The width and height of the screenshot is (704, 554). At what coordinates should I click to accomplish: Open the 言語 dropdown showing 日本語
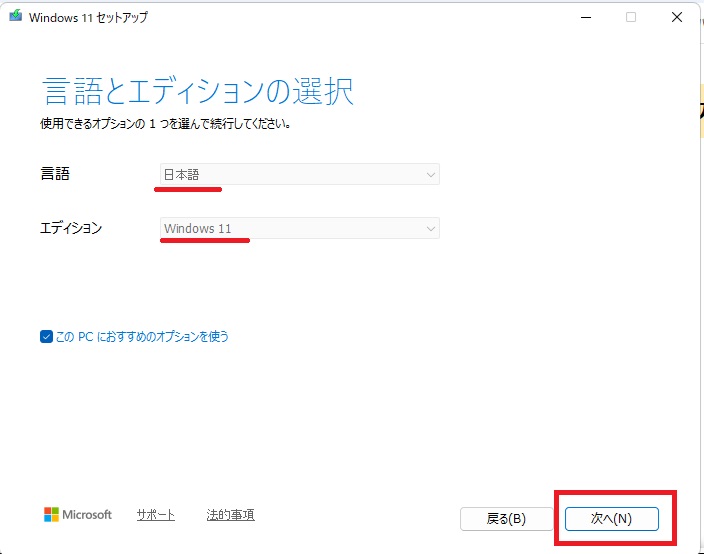click(x=298, y=174)
